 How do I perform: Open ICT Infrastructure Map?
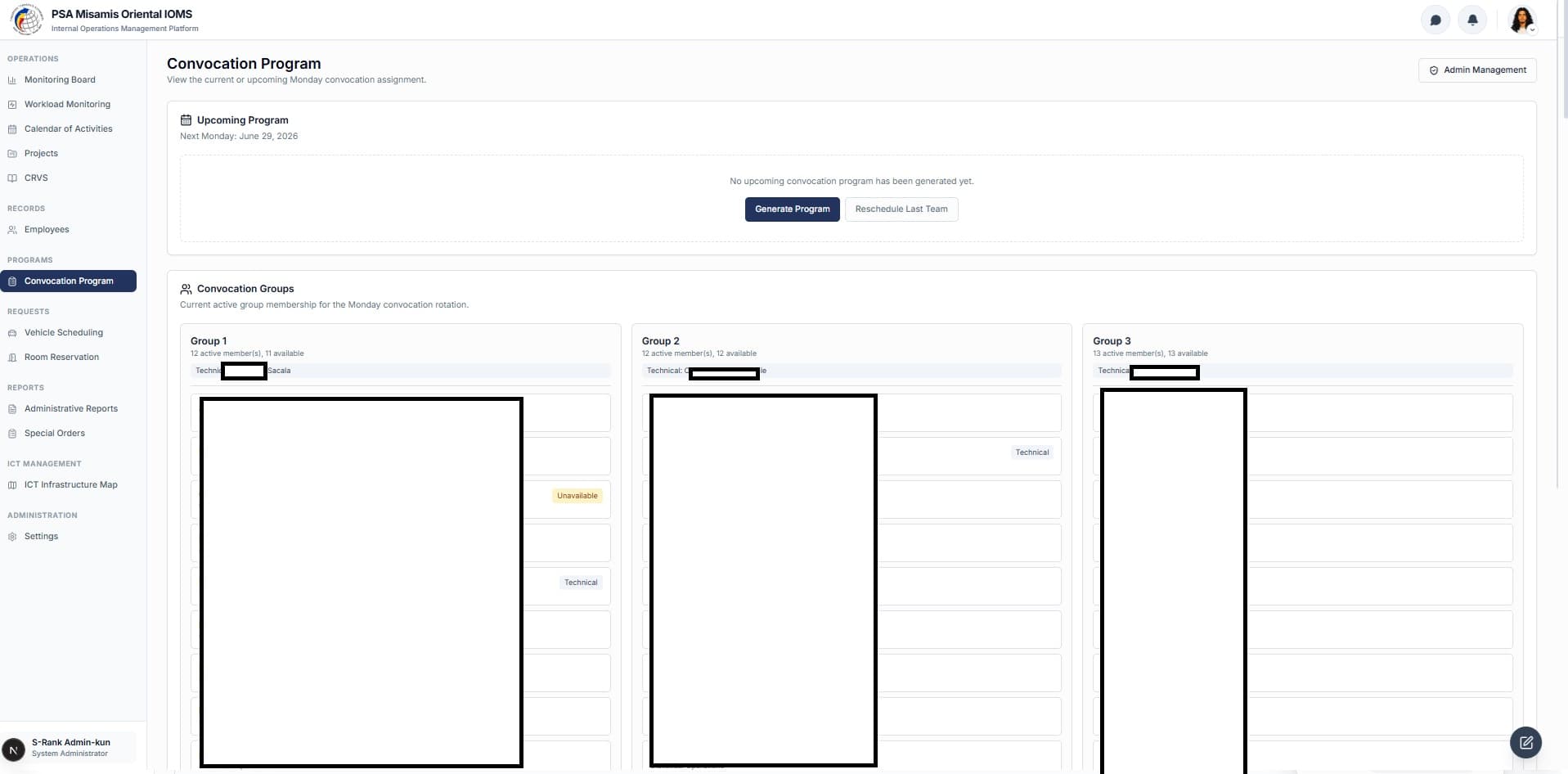(69, 484)
